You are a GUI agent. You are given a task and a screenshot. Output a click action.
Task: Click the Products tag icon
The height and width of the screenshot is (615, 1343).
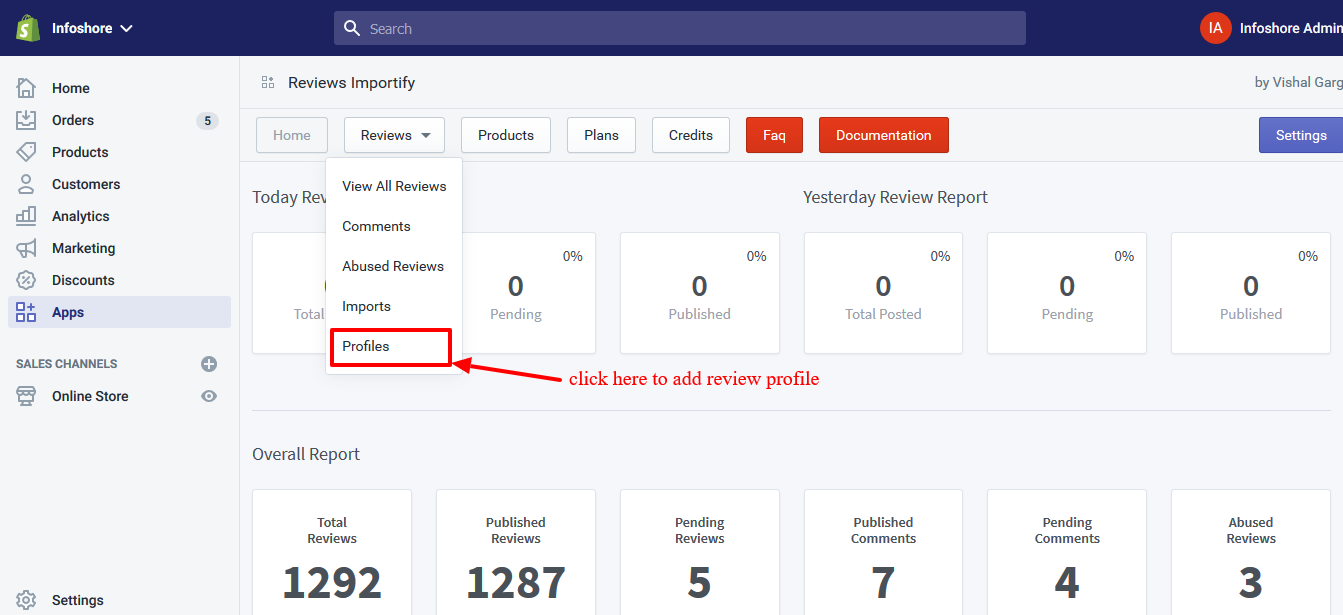(x=26, y=152)
